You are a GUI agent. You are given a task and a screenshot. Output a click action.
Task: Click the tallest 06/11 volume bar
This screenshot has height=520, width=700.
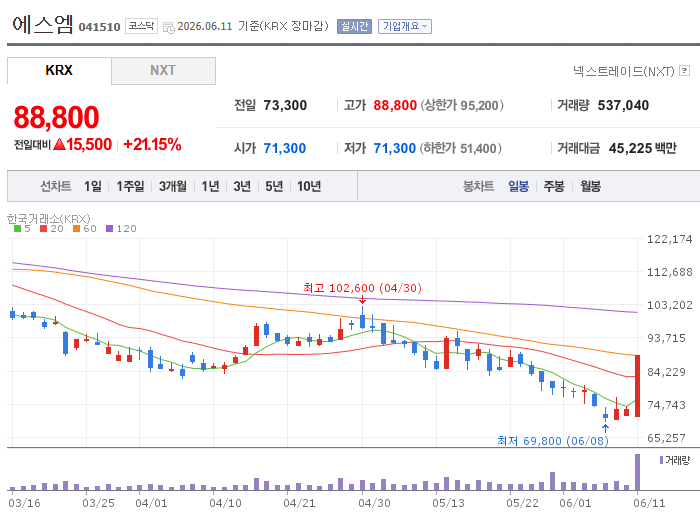point(637,472)
